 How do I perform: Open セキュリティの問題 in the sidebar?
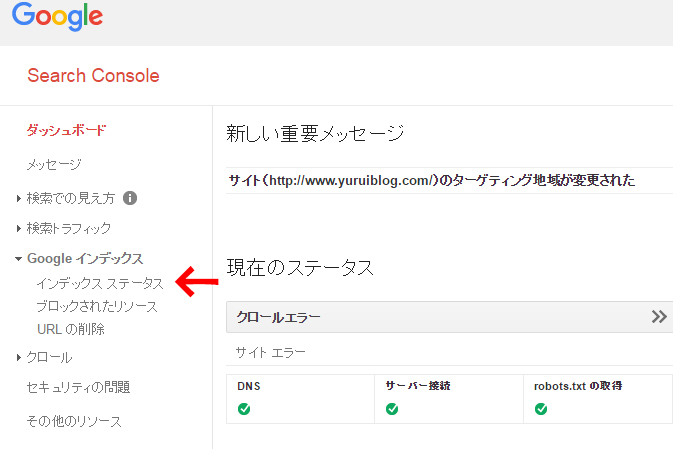point(78,387)
